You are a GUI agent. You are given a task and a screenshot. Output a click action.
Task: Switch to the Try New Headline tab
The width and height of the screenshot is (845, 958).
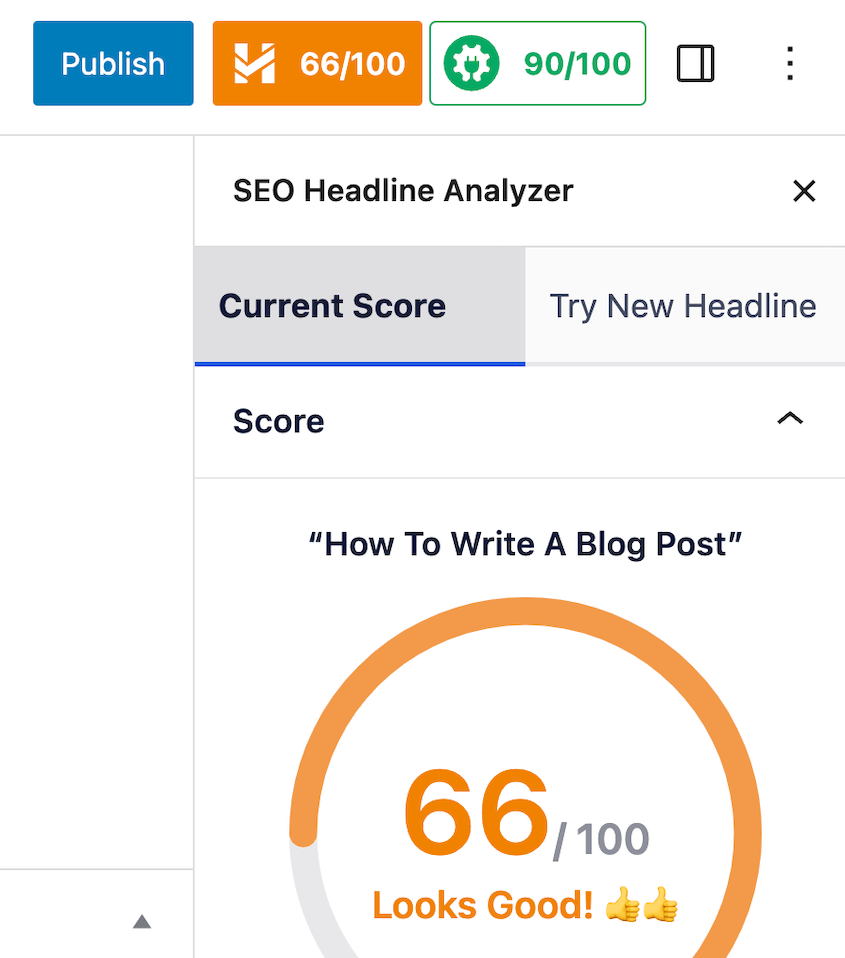683,306
